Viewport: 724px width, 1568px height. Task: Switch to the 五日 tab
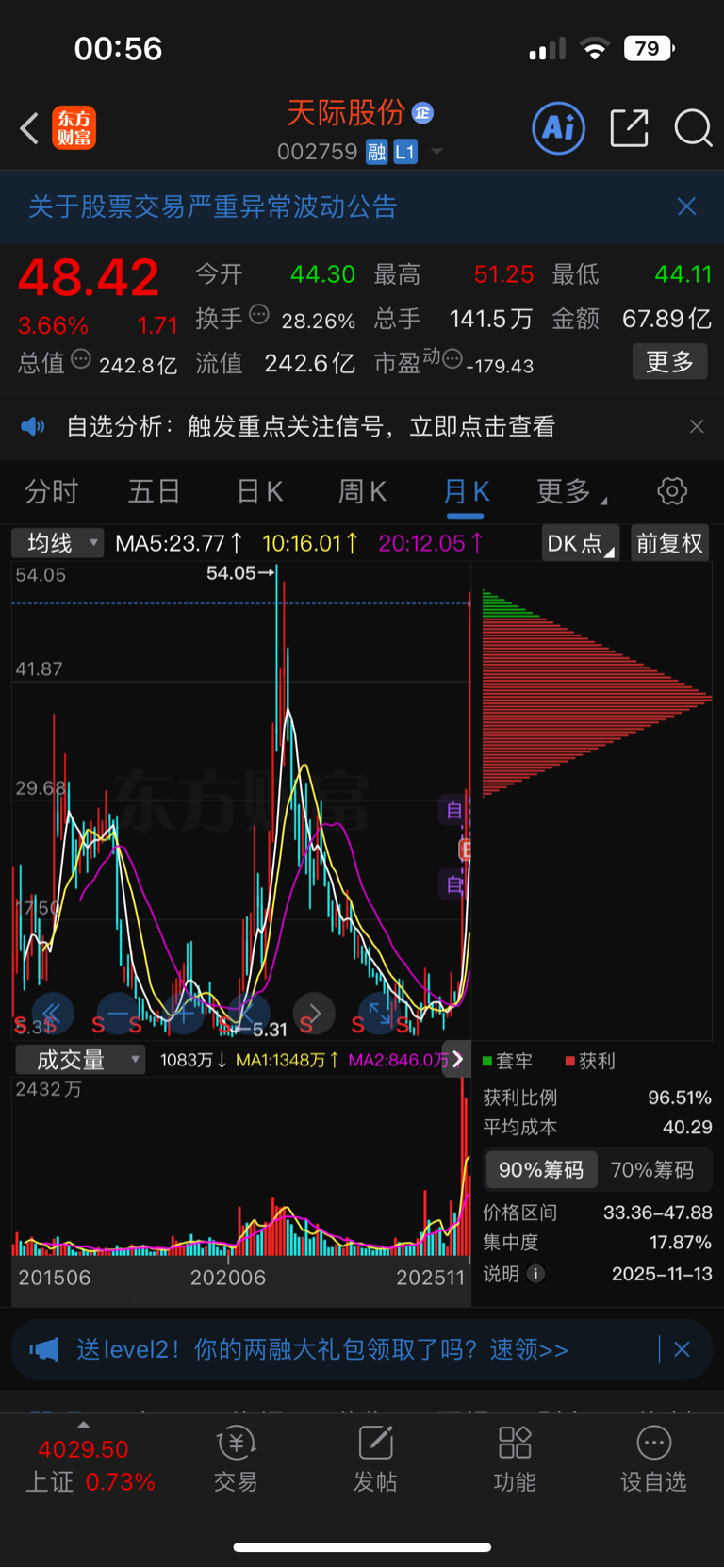(x=155, y=491)
